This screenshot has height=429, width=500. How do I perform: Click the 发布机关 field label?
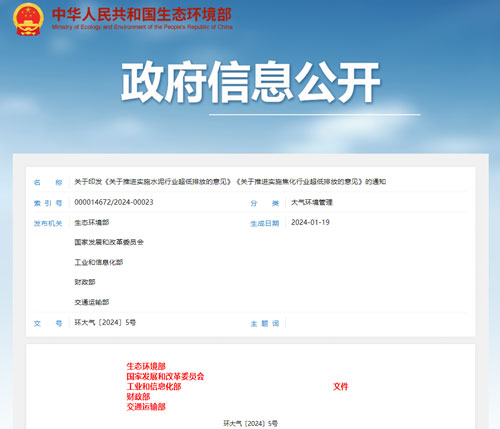pos(48,223)
